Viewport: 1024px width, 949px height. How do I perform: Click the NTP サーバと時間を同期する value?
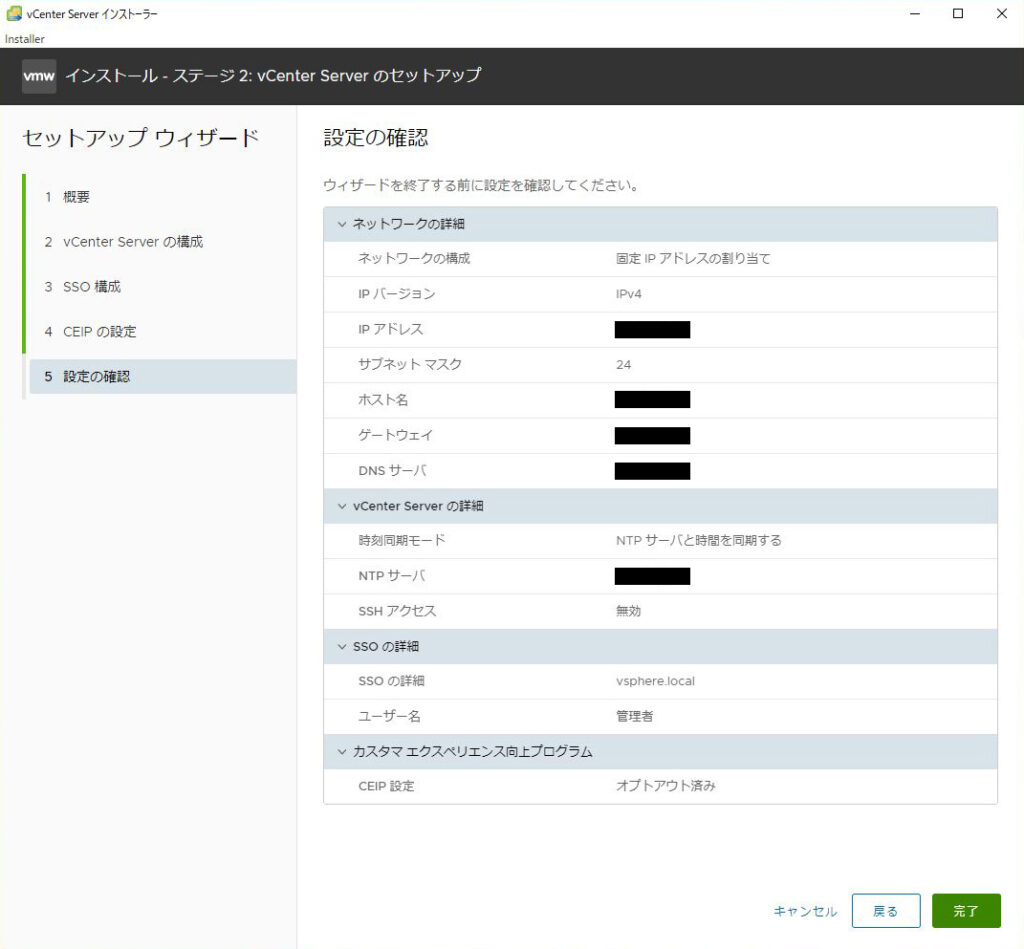[698, 541]
